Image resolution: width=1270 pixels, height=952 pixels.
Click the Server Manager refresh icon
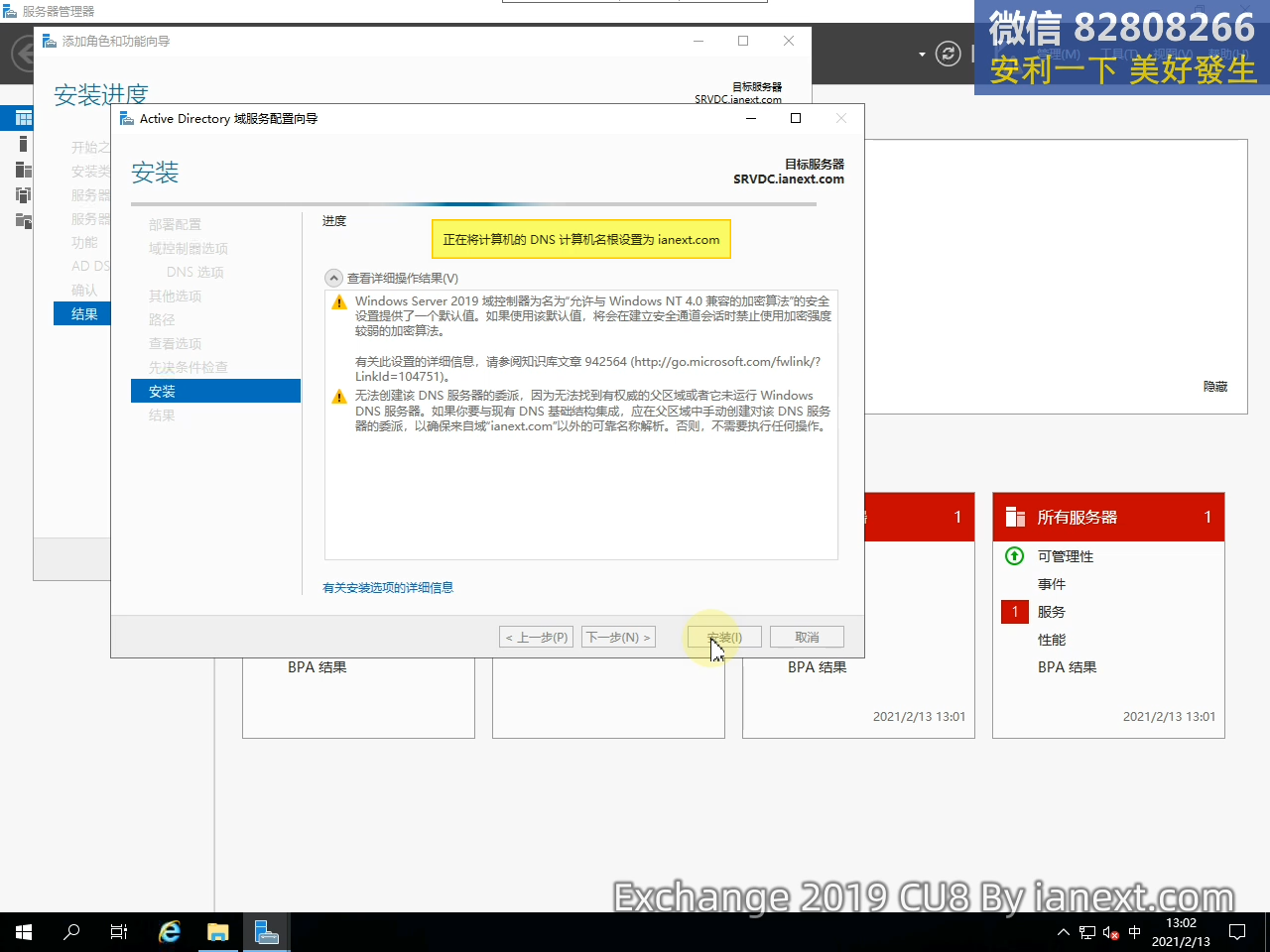pos(949,54)
